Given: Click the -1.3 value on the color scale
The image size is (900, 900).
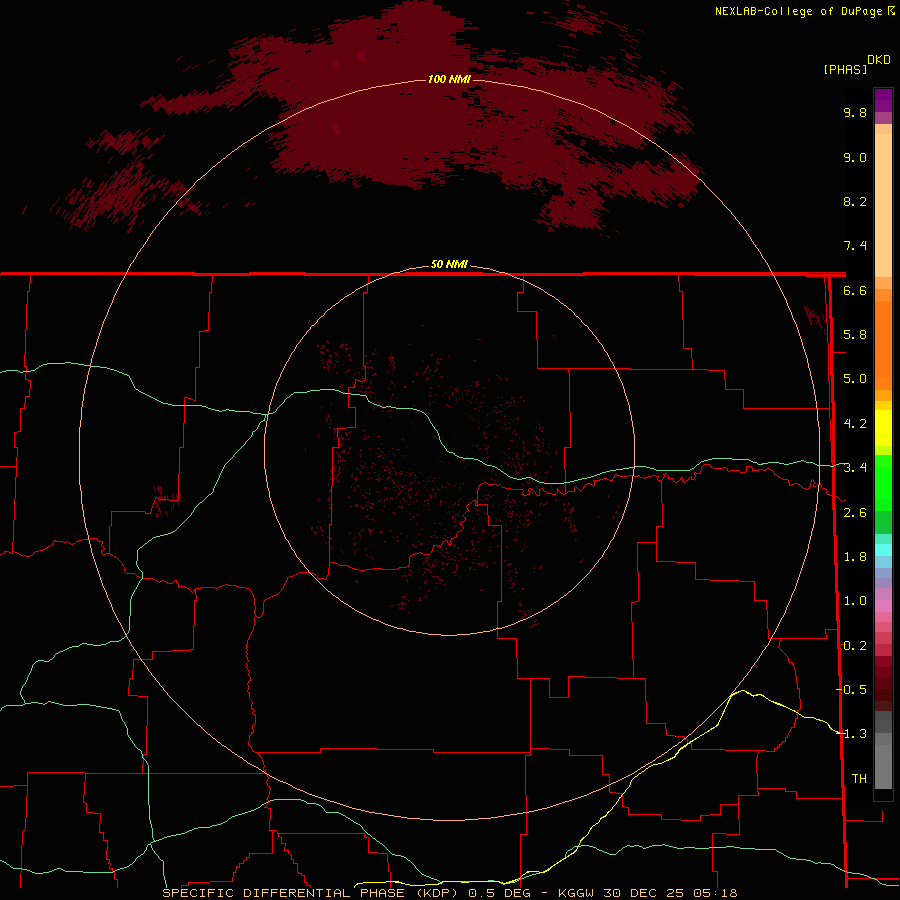Looking at the screenshot, I should tap(851, 734).
